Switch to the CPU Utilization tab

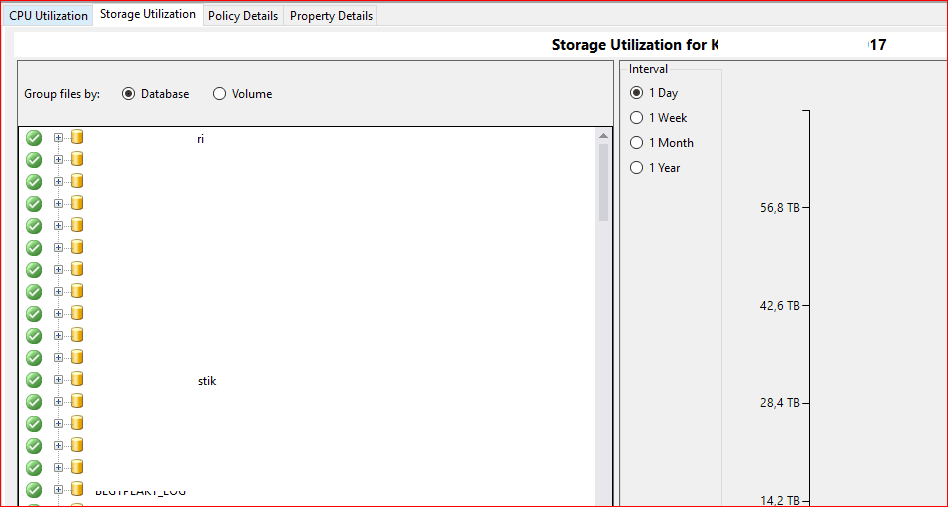pyautogui.click(x=48, y=16)
